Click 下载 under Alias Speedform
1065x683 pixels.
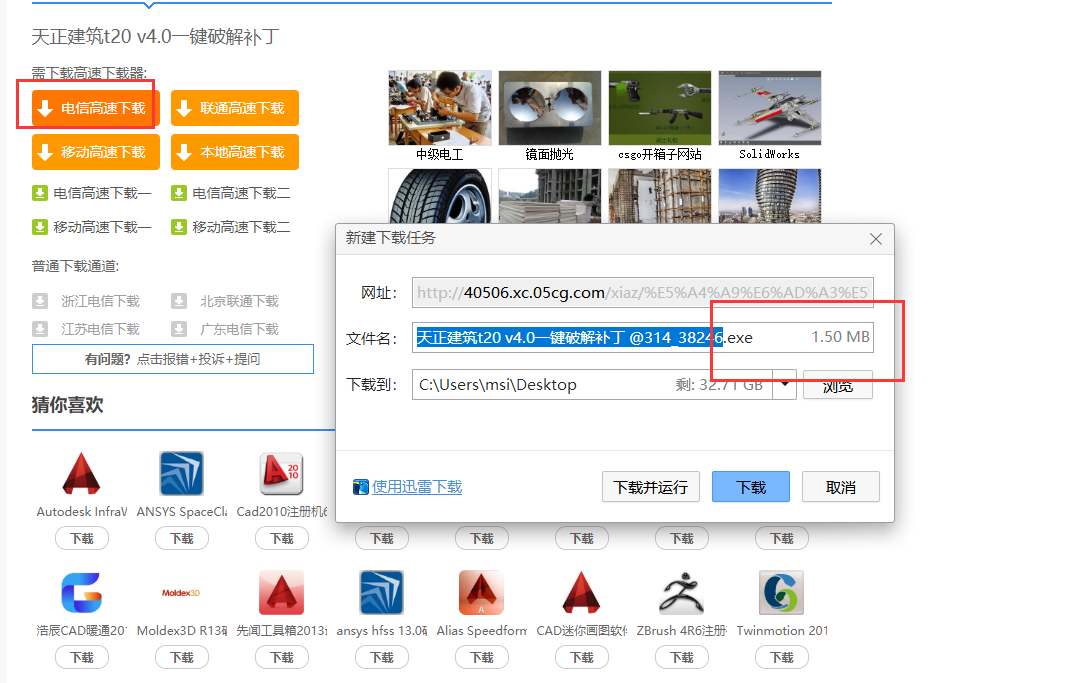tap(482, 657)
